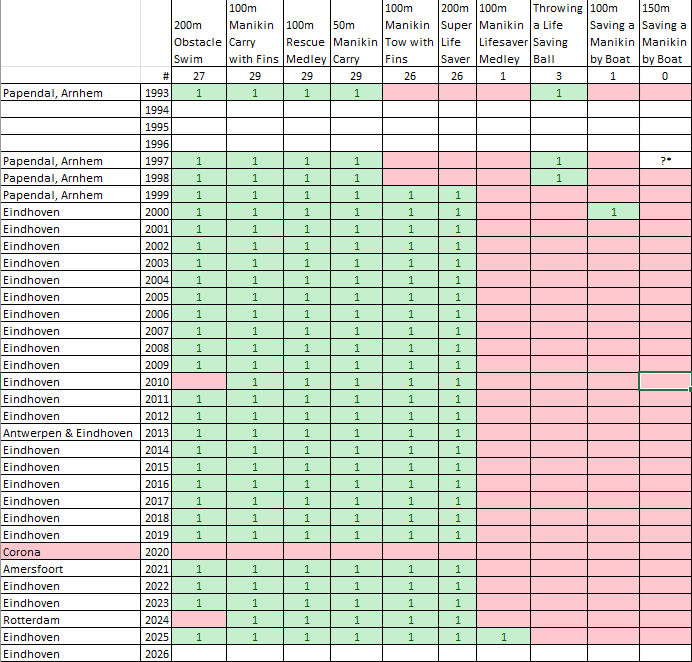Click the count cell showing 27
The height and width of the screenshot is (662, 692).
[199, 75]
